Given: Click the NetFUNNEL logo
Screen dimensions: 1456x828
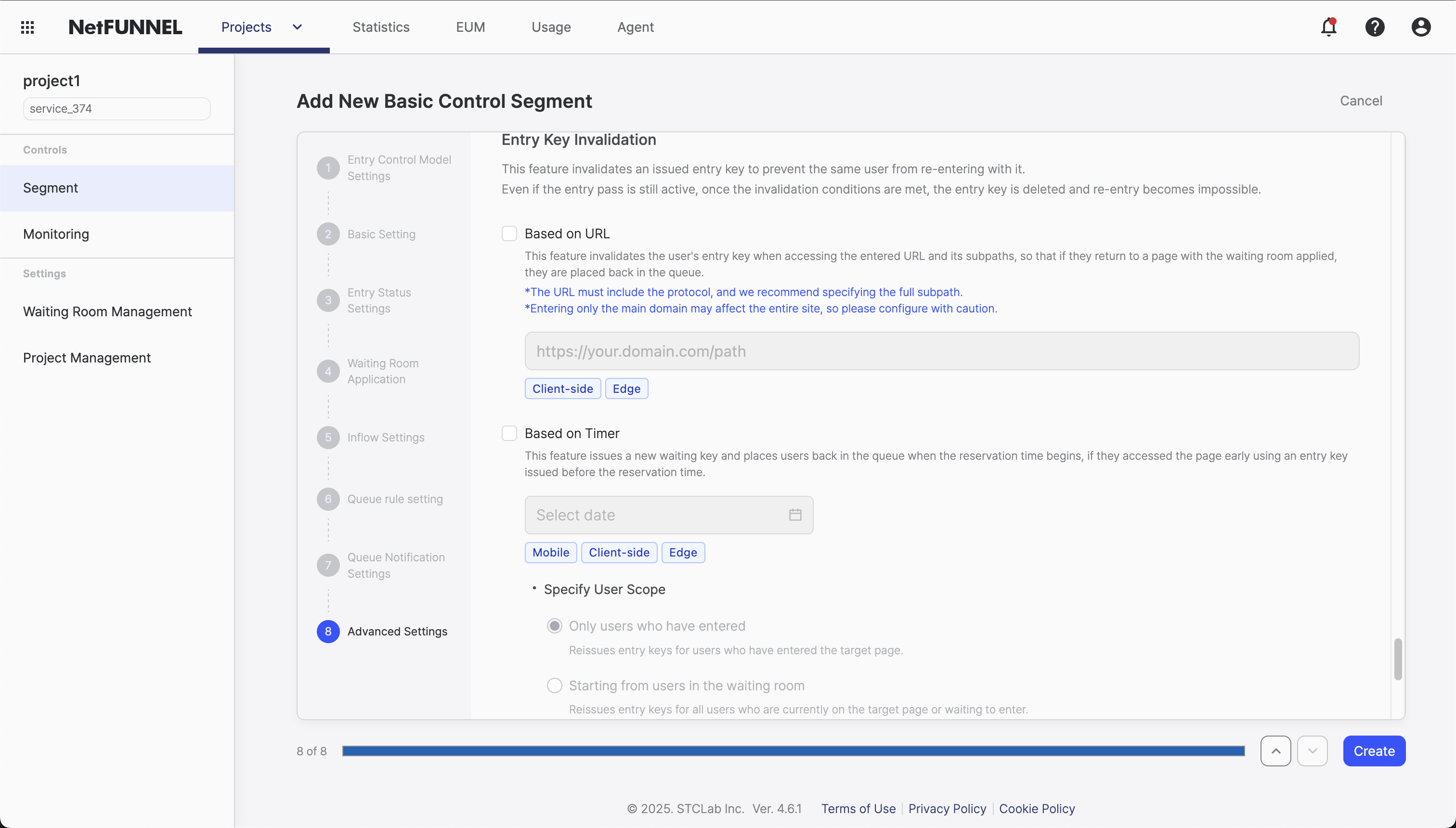Looking at the screenshot, I should (125, 26).
